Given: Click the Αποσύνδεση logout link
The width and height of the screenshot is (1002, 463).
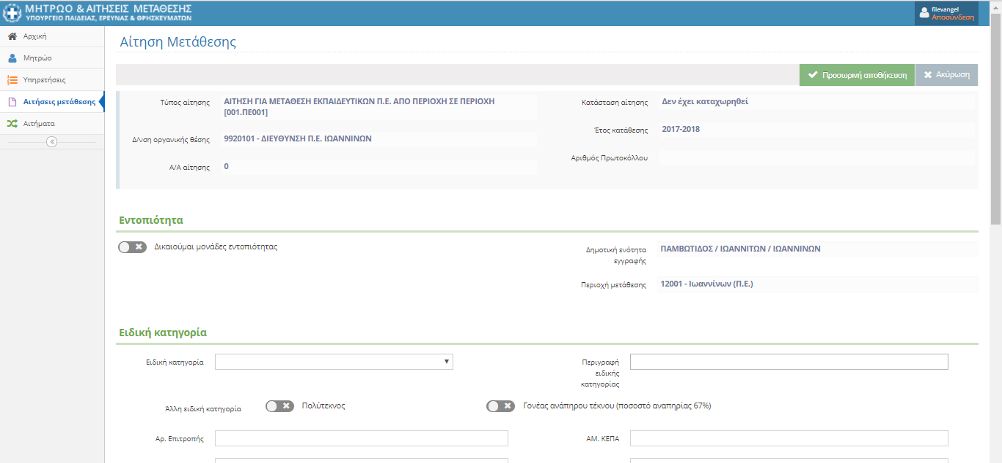Looking at the screenshot, I should coord(952,17).
